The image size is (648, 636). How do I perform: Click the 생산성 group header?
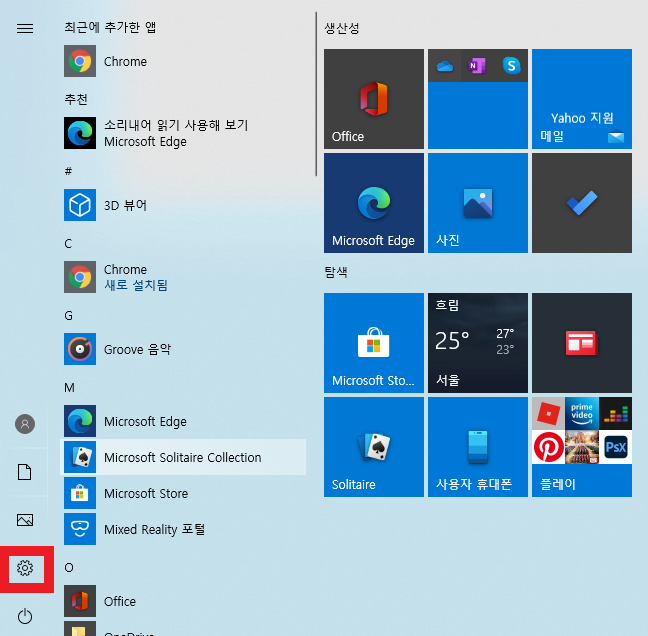[x=342, y=28]
